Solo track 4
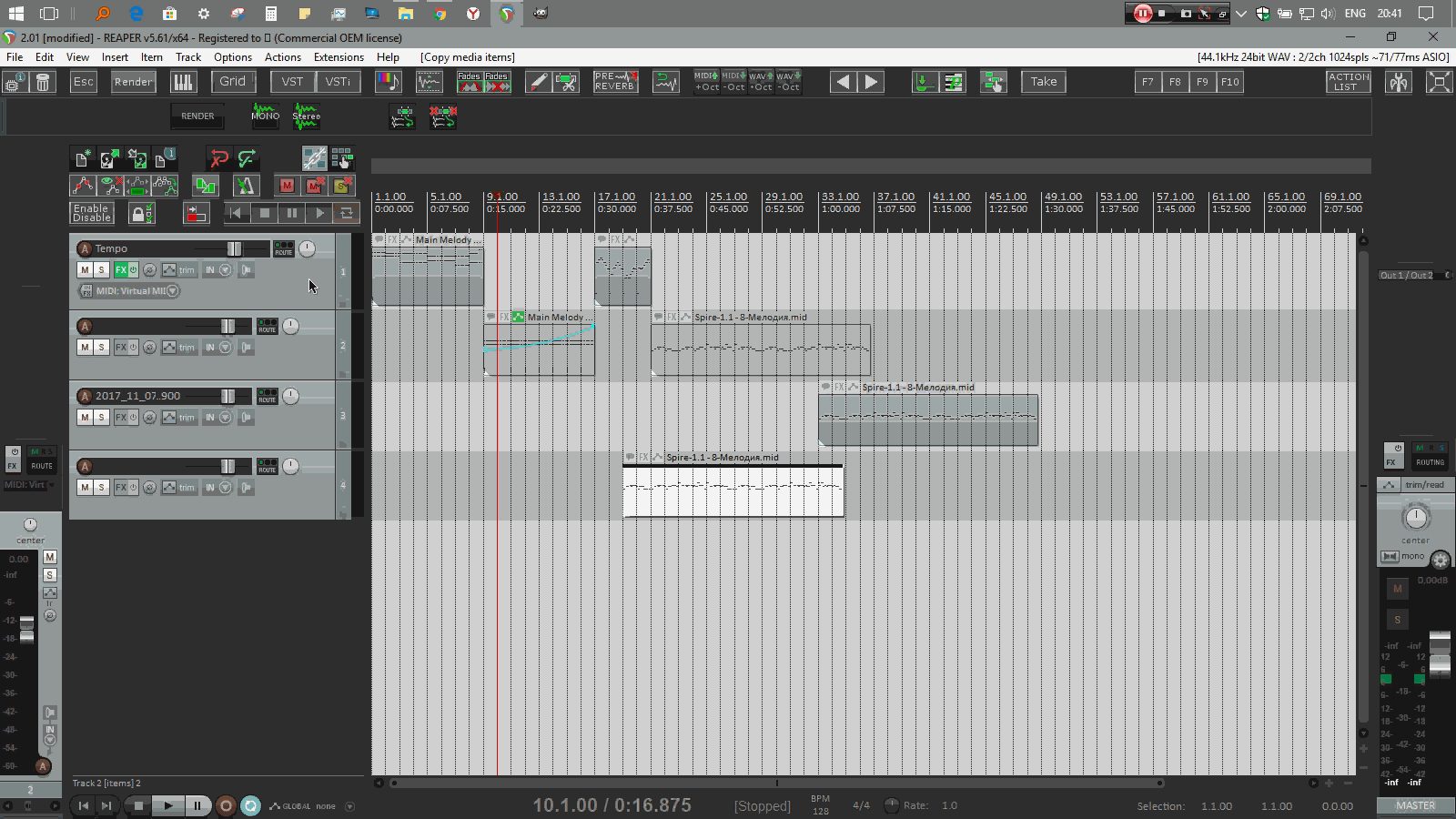Viewport: 1456px width, 819px height. point(102,488)
